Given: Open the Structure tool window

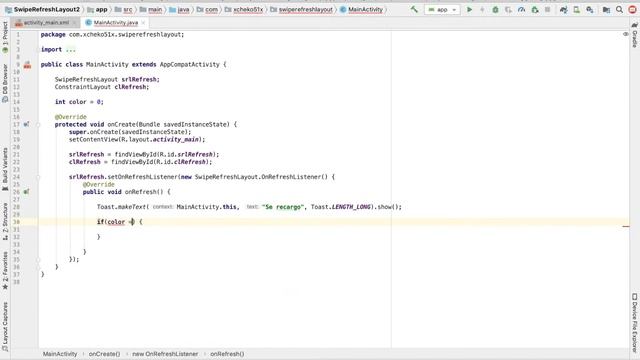Looking at the screenshot, I should tap(5, 222).
